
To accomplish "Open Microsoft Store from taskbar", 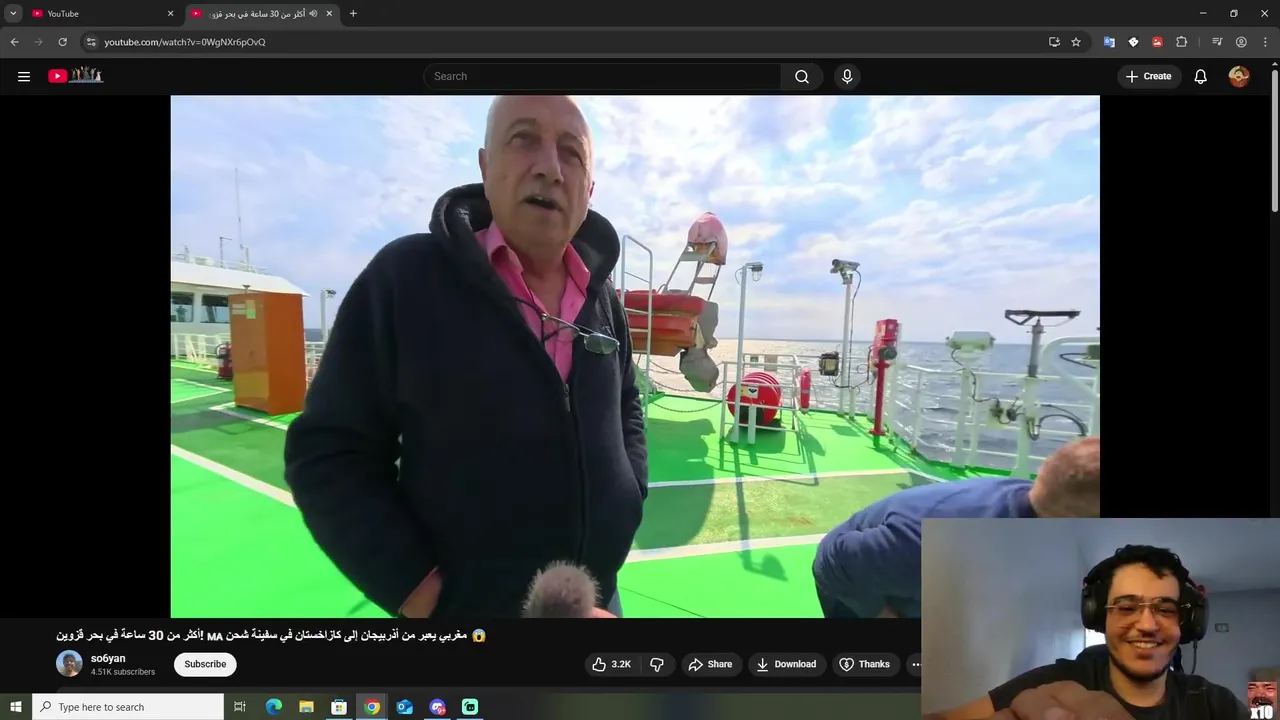I will [339, 707].
